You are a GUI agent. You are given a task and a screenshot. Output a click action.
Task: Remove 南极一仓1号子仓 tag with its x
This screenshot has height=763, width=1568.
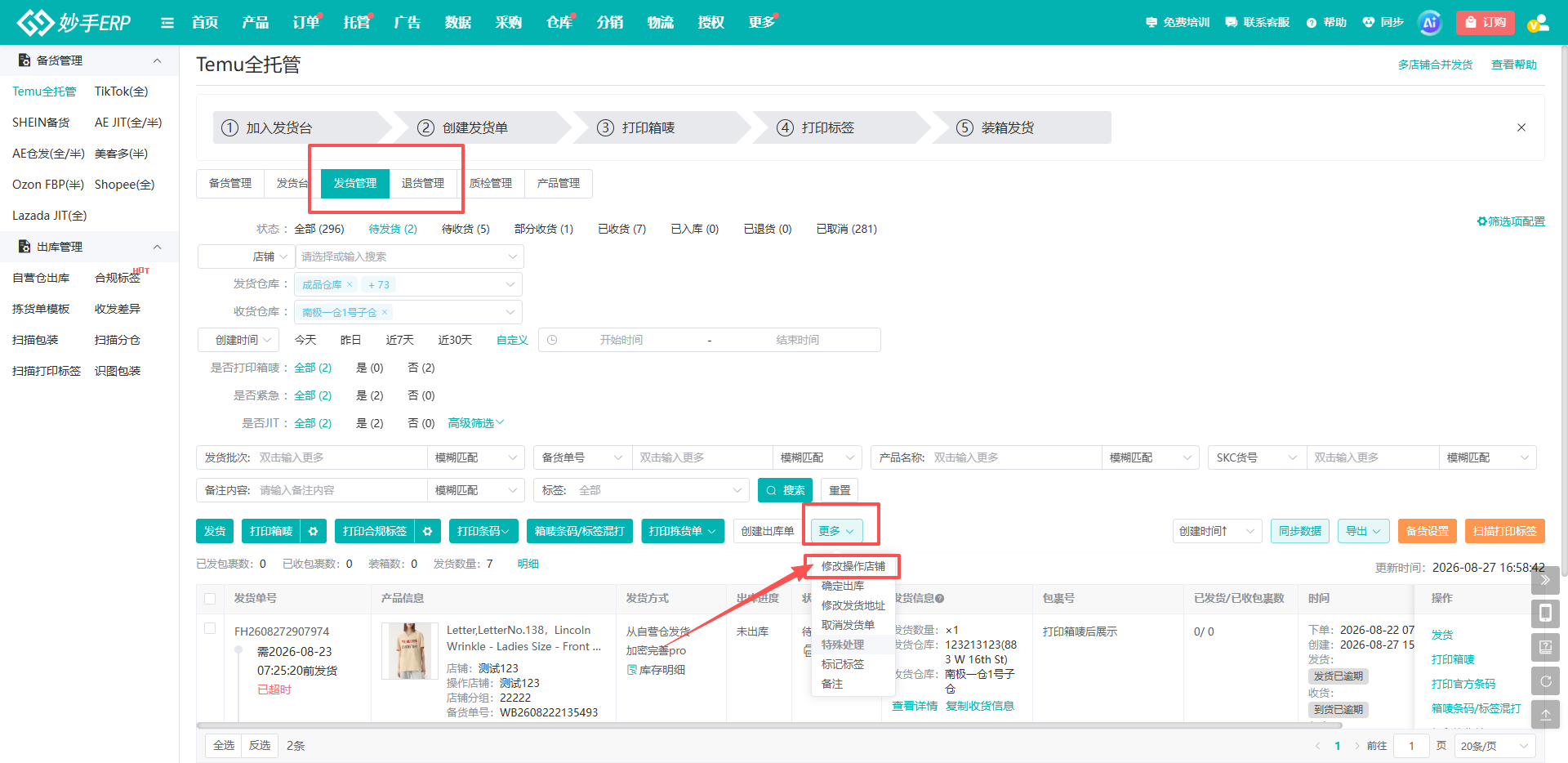click(x=385, y=312)
